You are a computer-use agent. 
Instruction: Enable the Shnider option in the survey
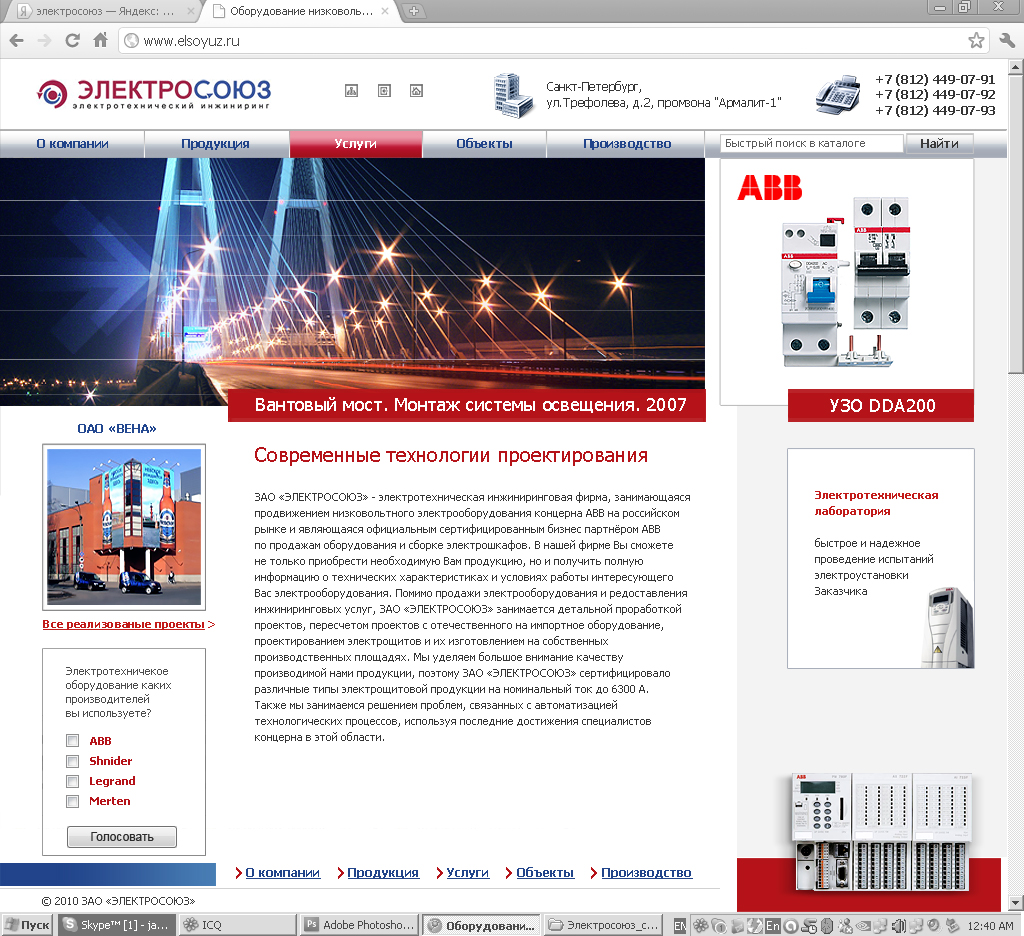[72, 761]
